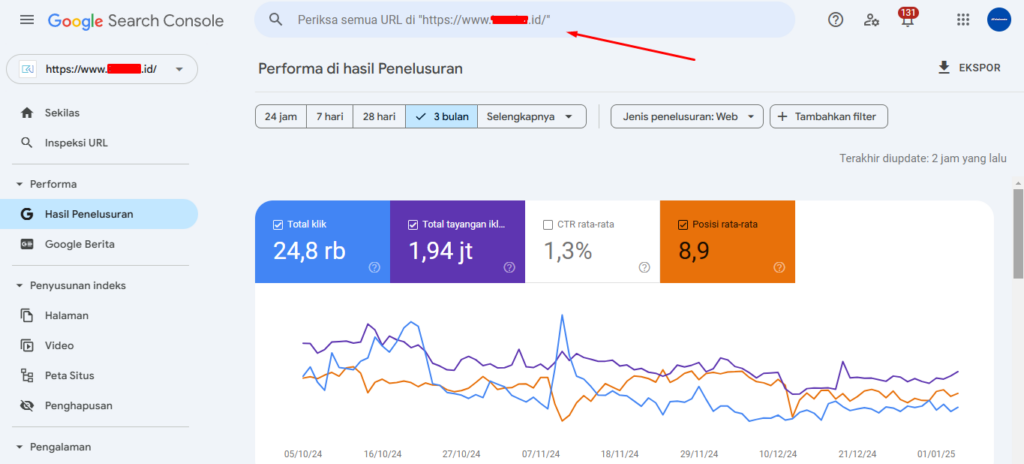The height and width of the screenshot is (464, 1024).
Task: Click the purple Total tayangan 1,94 jt card
Action: coord(458,242)
